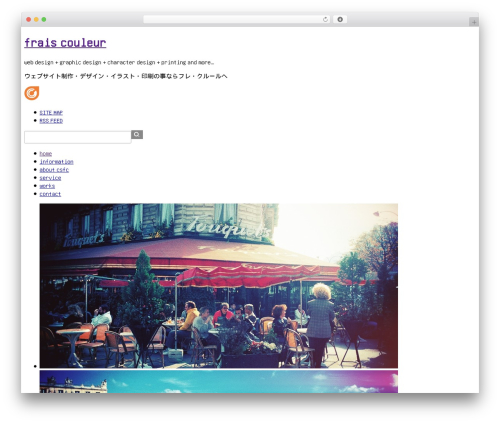The height and width of the screenshot is (423, 500).
Task: Open the frais couleur site title link
Action: pyautogui.click(x=65, y=43)
